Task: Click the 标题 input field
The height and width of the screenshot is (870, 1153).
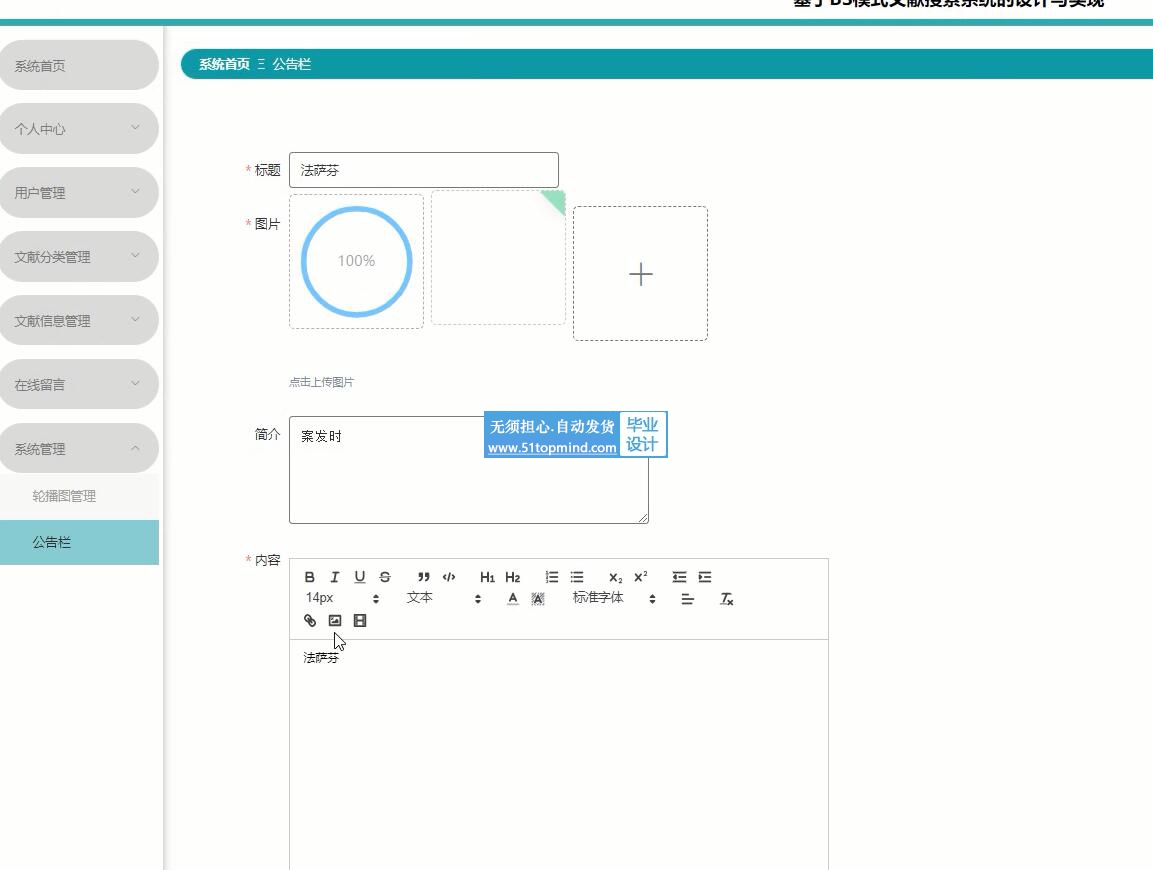Action: click(x=424, y=170)
